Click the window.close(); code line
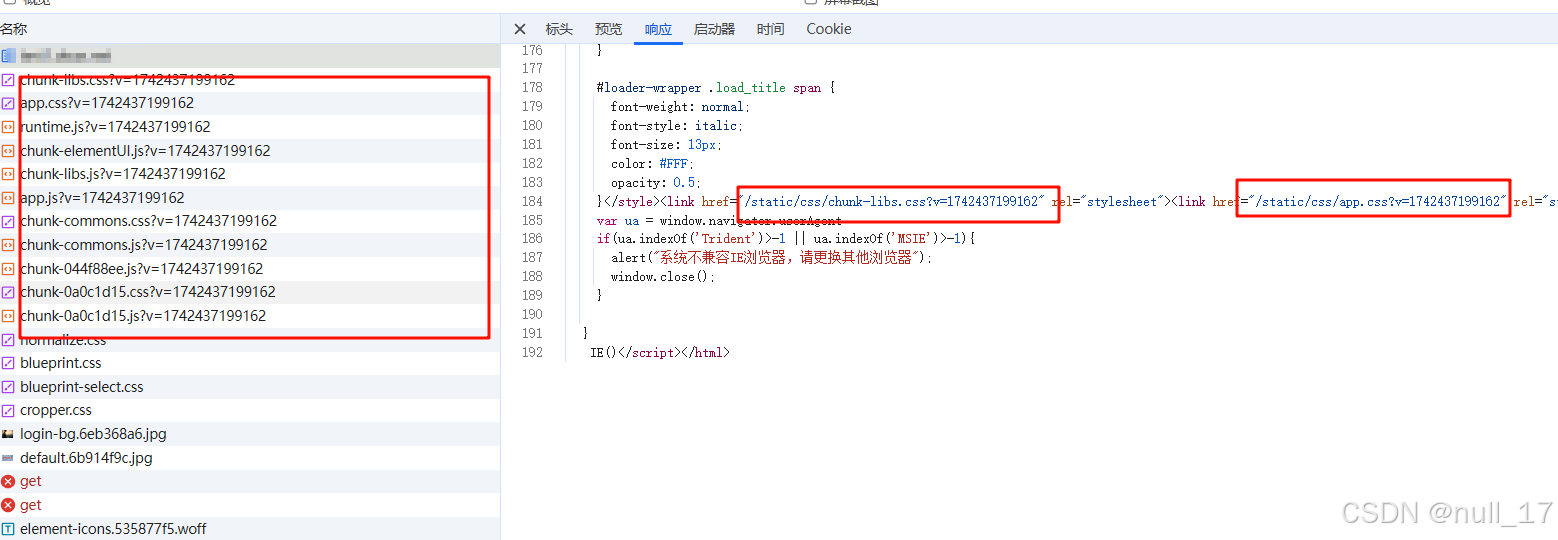Screen dimensions: 1558x540 click(663, 277)
